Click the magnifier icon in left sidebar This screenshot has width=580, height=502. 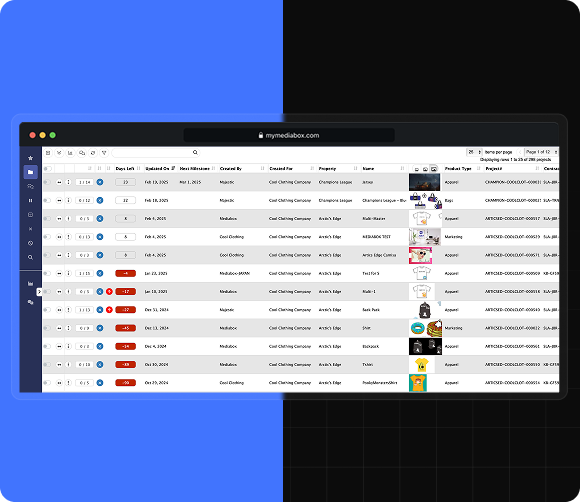[x=30, y=257]
